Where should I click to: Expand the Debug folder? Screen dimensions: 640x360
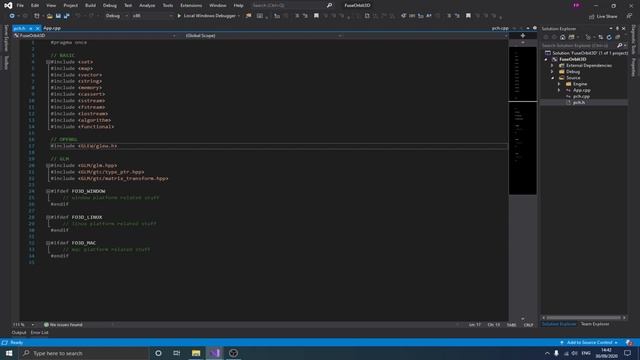click(552, 71)
